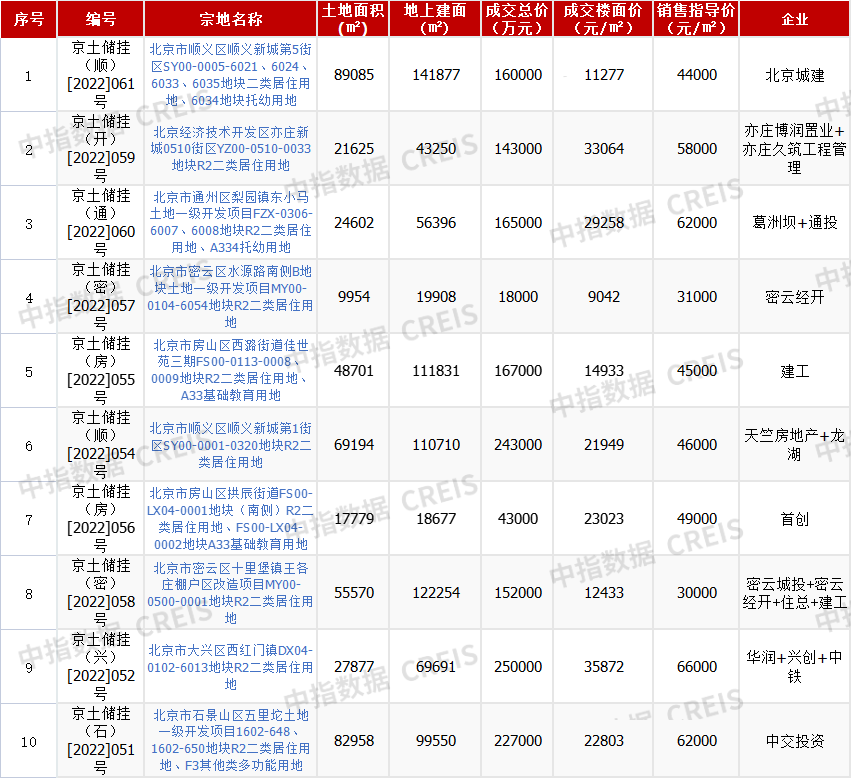Select the 葛洲坝+通投 company cell

point(795,223)
